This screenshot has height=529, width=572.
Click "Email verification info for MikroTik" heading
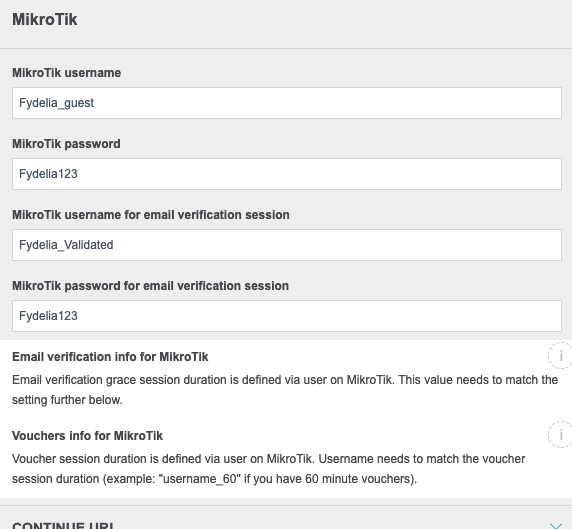[110, 356]
